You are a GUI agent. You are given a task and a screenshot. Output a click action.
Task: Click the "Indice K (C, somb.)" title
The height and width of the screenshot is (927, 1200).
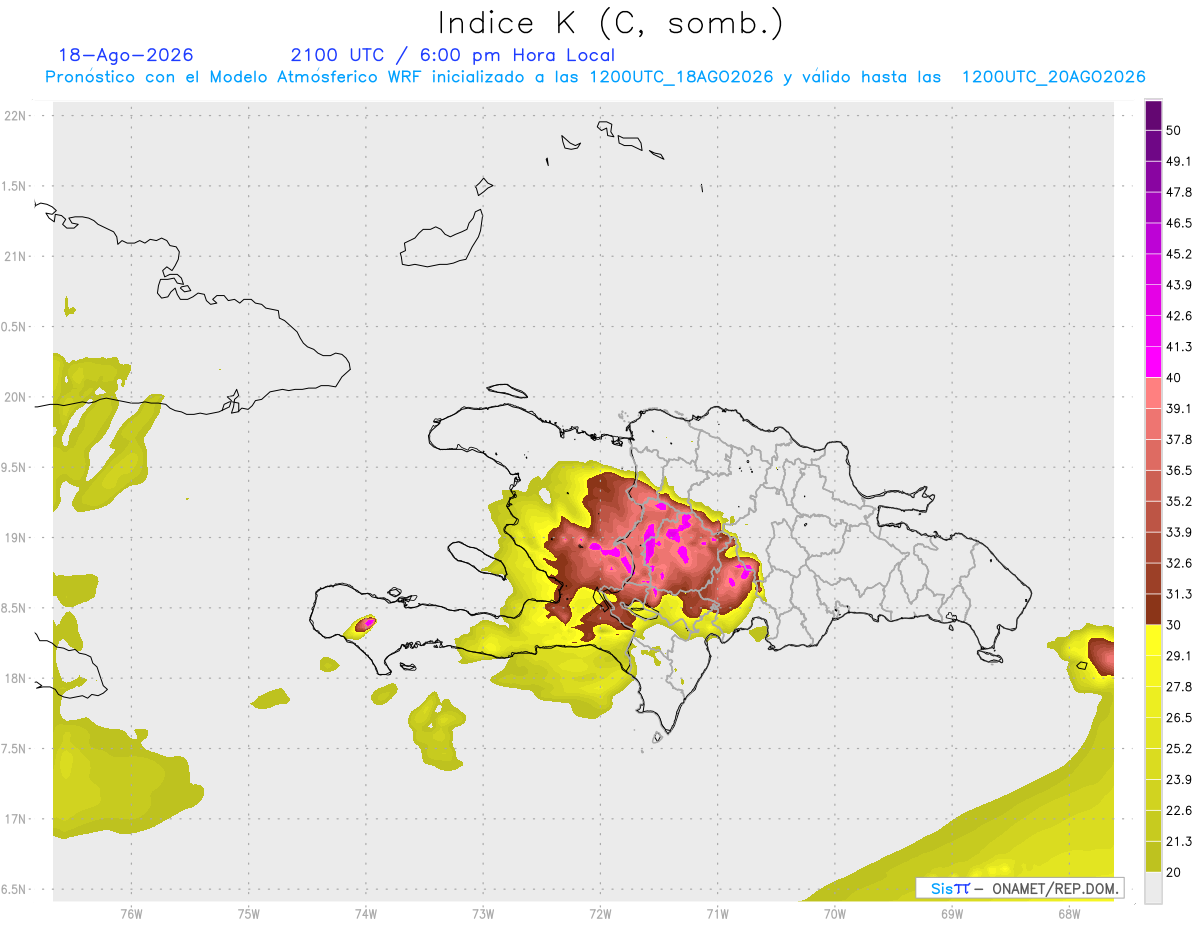point(611,22)
